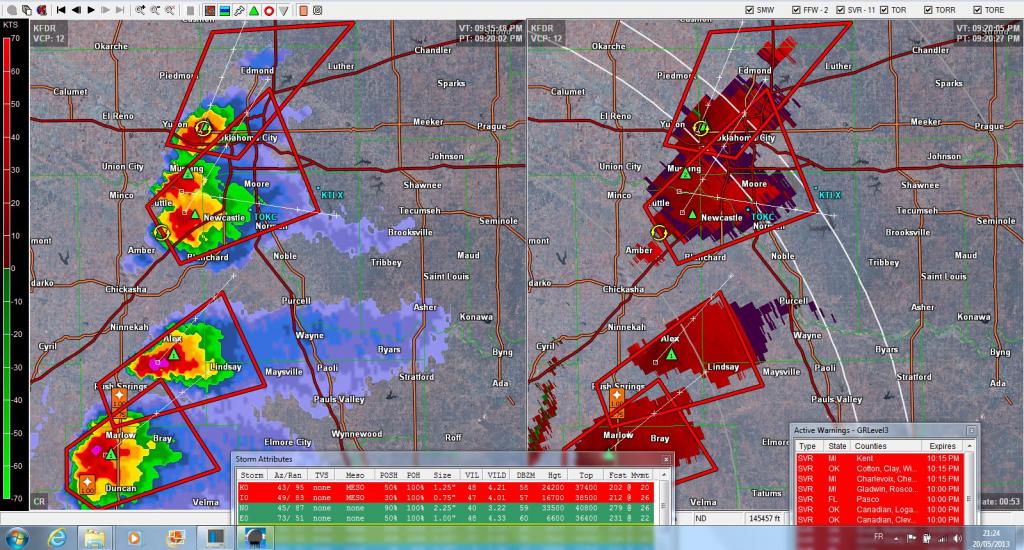
Task: Click mesocyclone marker near Yukon on left map
Action: [x=203, y=128]
